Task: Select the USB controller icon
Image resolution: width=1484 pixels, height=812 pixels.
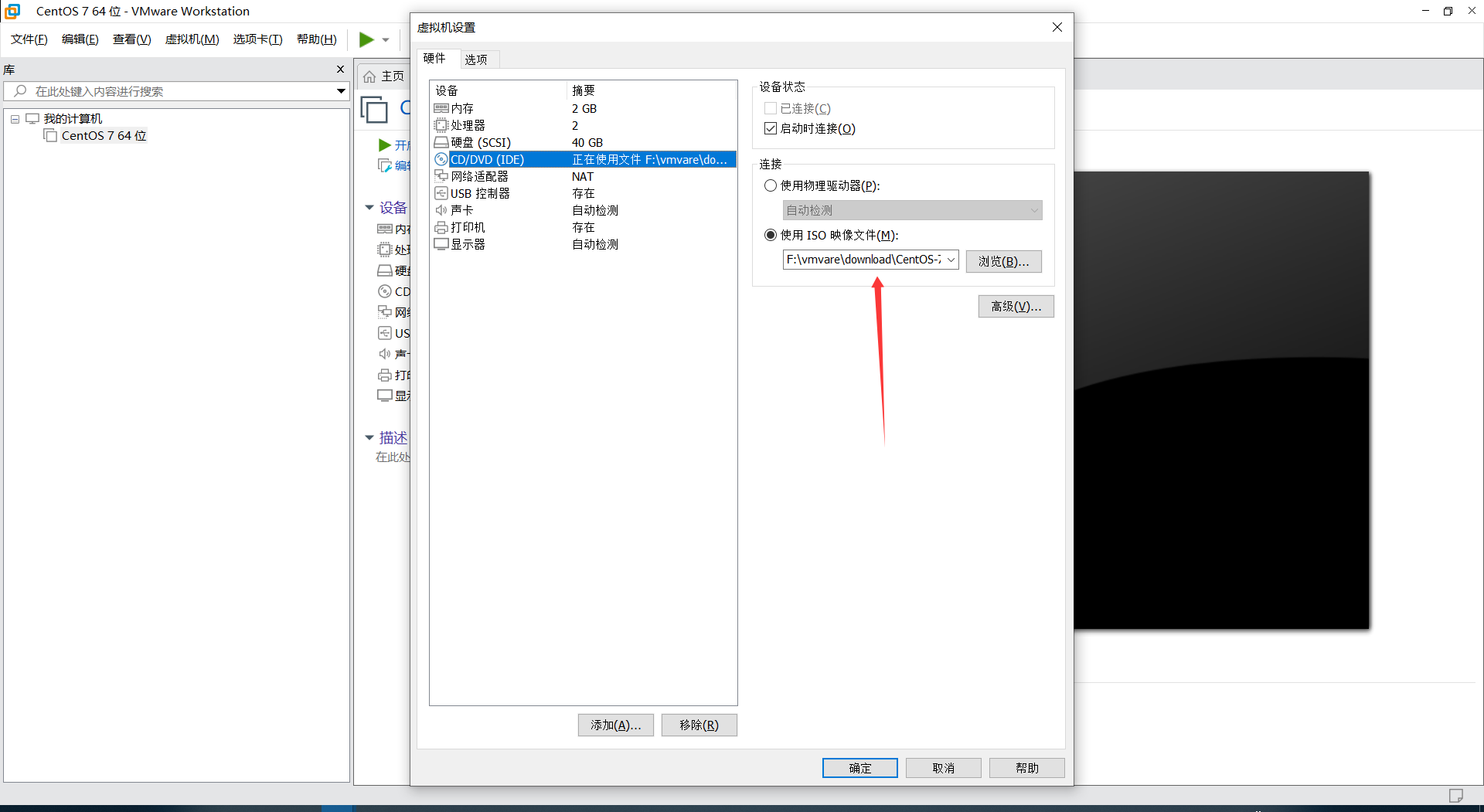Action: [x=441, y=193]
